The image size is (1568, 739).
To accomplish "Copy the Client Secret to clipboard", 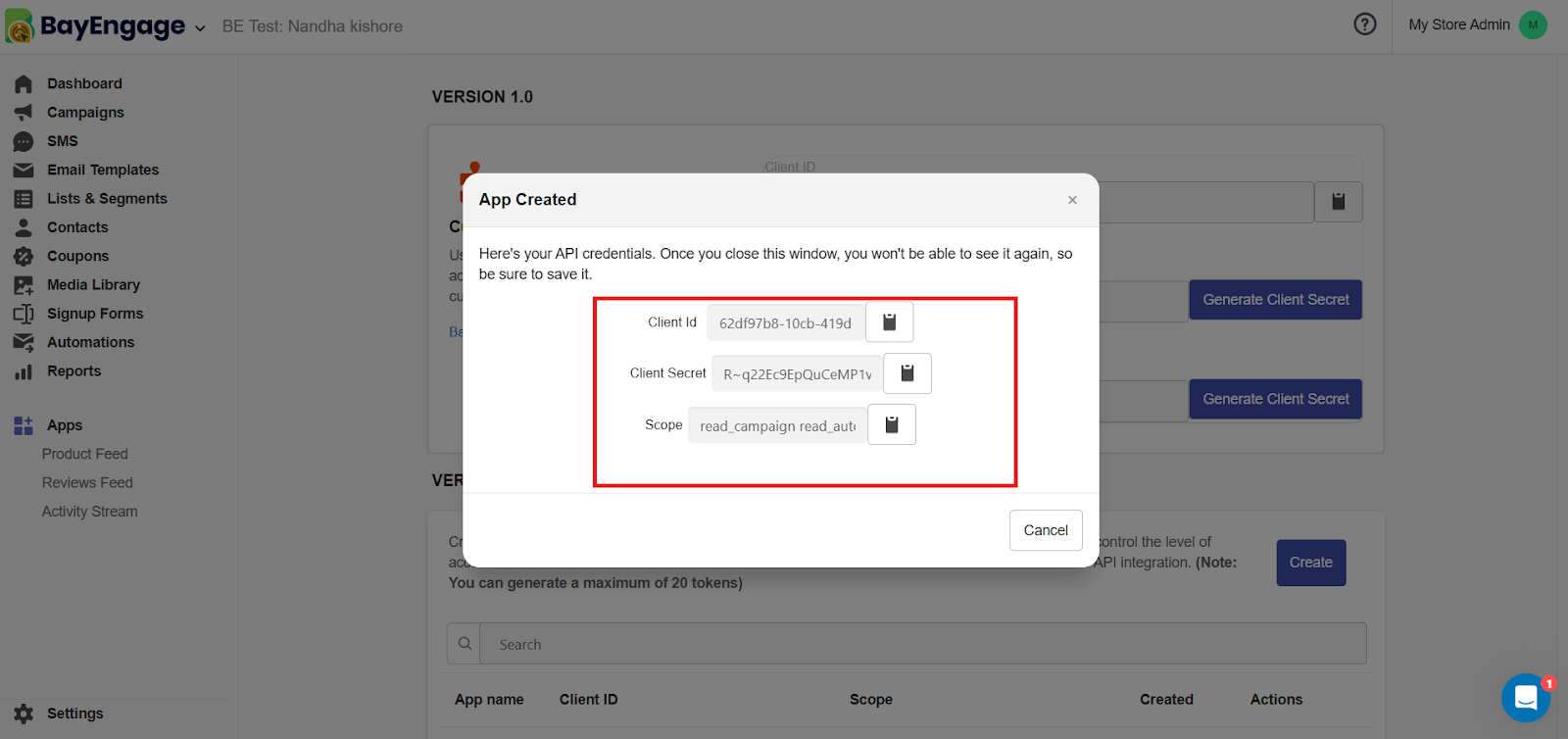I will click(x=907, y=373).
